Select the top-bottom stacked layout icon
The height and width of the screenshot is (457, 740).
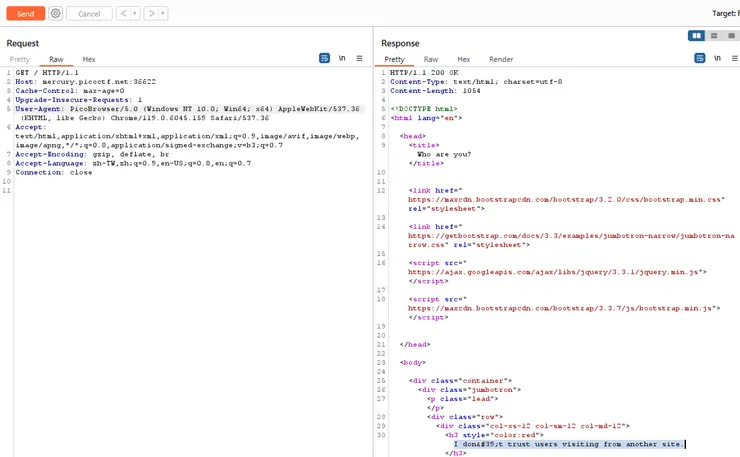pos(714,36)
